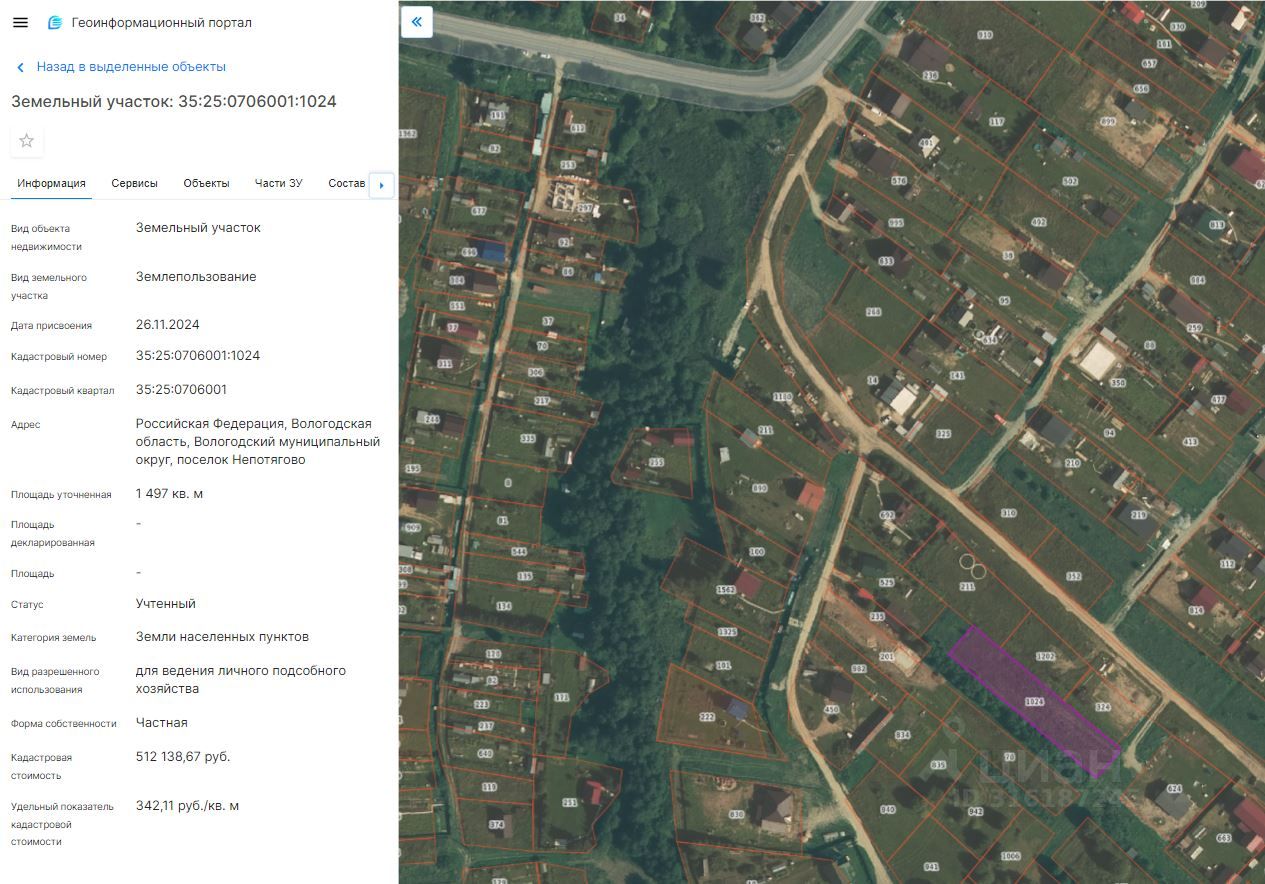This screenshot has width=1265, height=884.
Task: Open the hamburger main menu
Action: pos(20,22)
